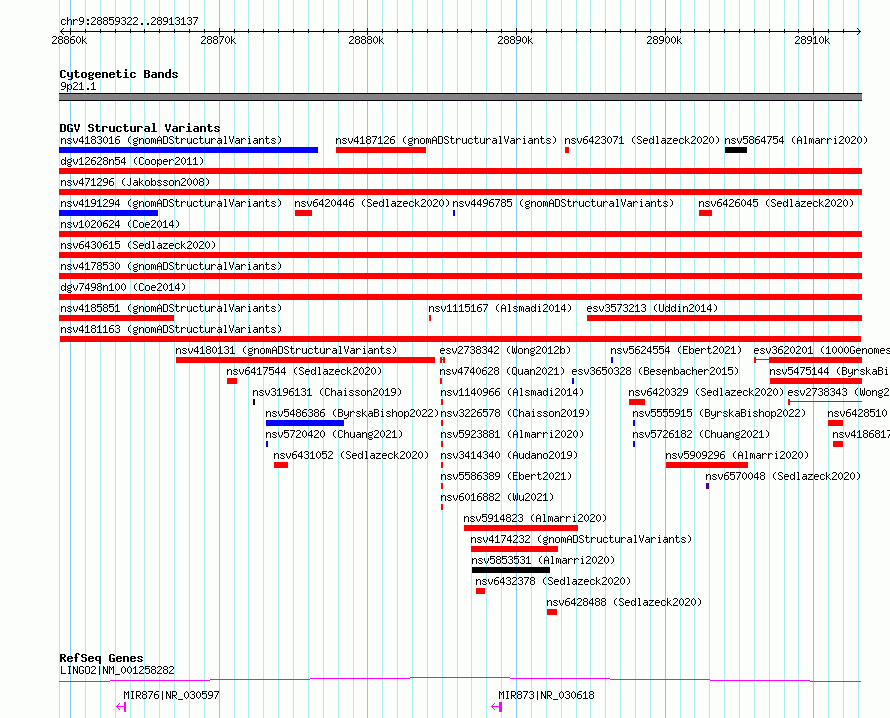Click nsv3414340 (Audano2019) label
This screenshot has width=890, height=718.
pyautogui.click(x=509, y=455)
